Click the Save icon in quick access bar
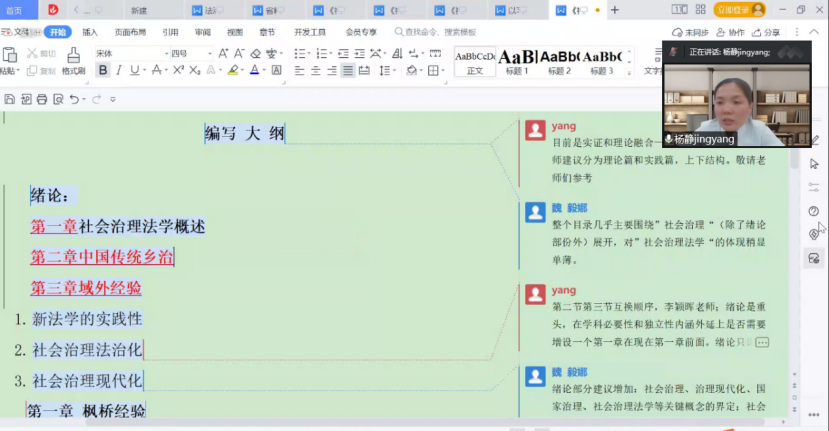Image resolution: width=829 pixels, height=431 pixels. 10,99
